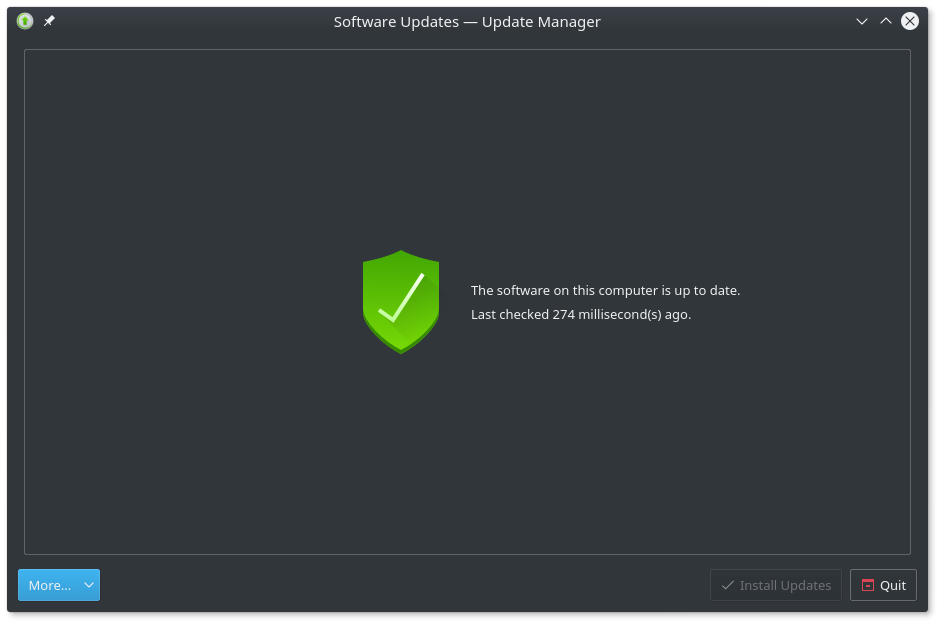Click the window title 'Software Updates — Update Manager'
Image resolution: width=941 pixels, height=625 pixels.
467,21
